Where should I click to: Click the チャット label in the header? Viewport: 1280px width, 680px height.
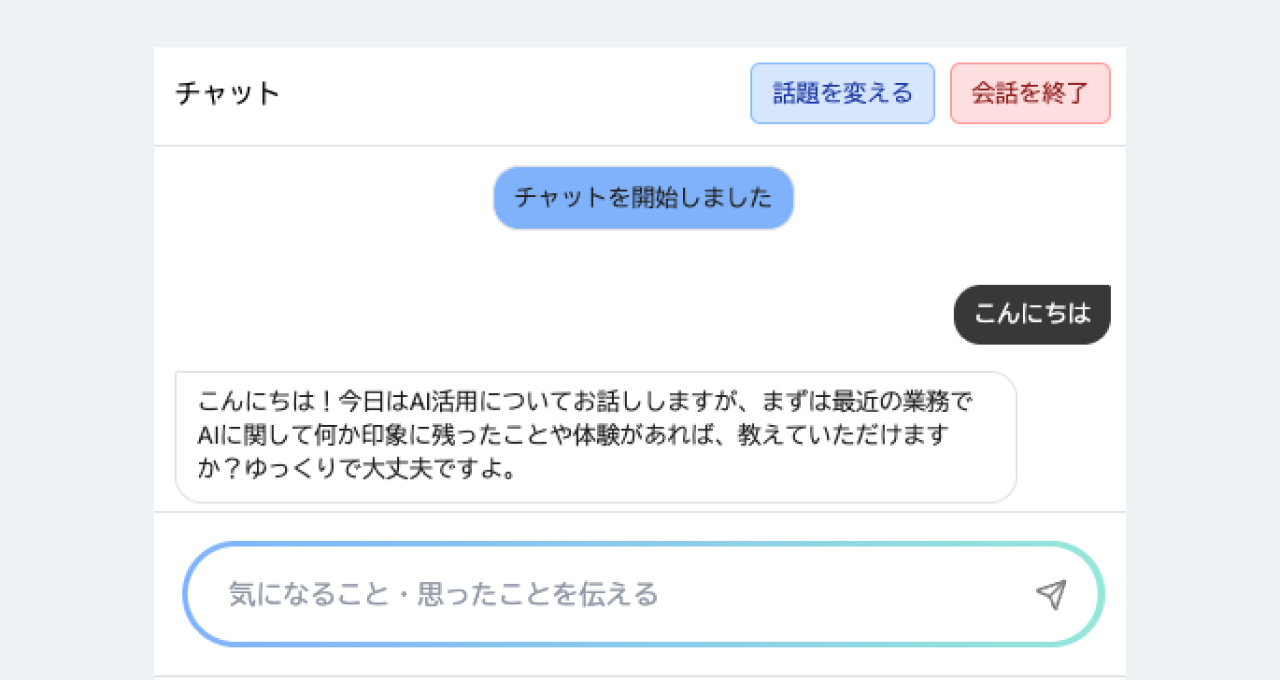tap(228, 93)
